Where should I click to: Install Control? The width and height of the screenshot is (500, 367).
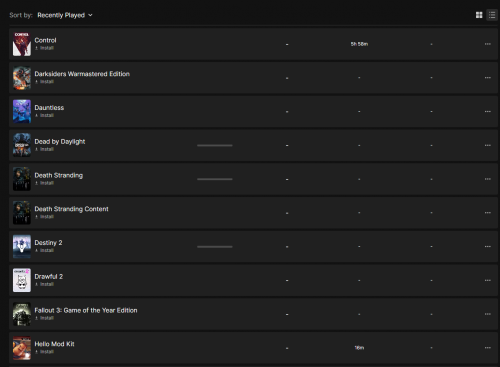[44, 48]
